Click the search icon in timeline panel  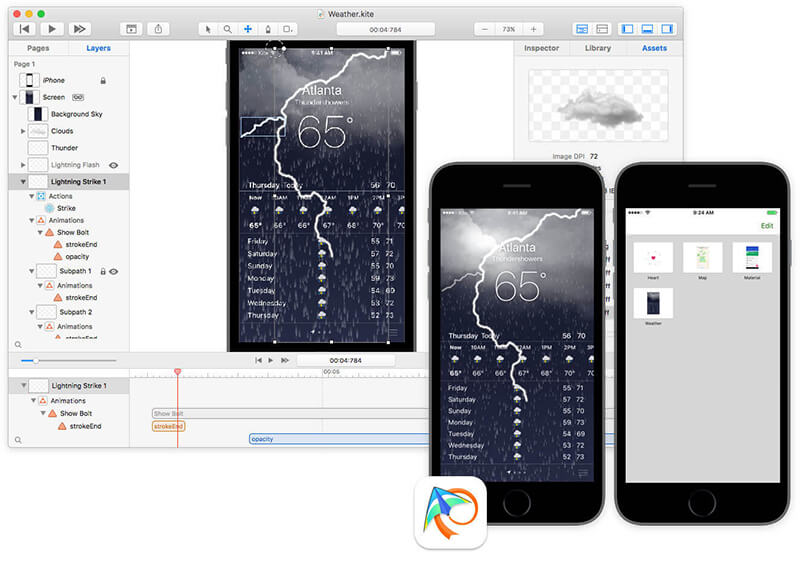(18, 440)
